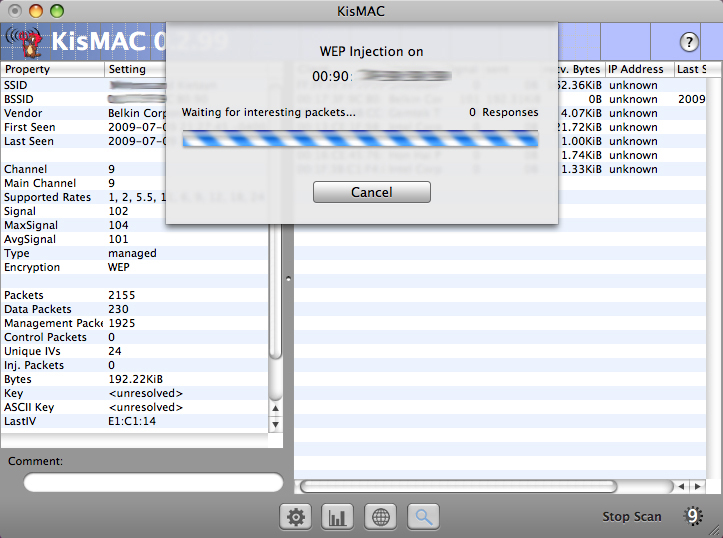Viewport: 723px width, 538px height.
Task: Select the Data Packets 230 row
Action: 135,309
